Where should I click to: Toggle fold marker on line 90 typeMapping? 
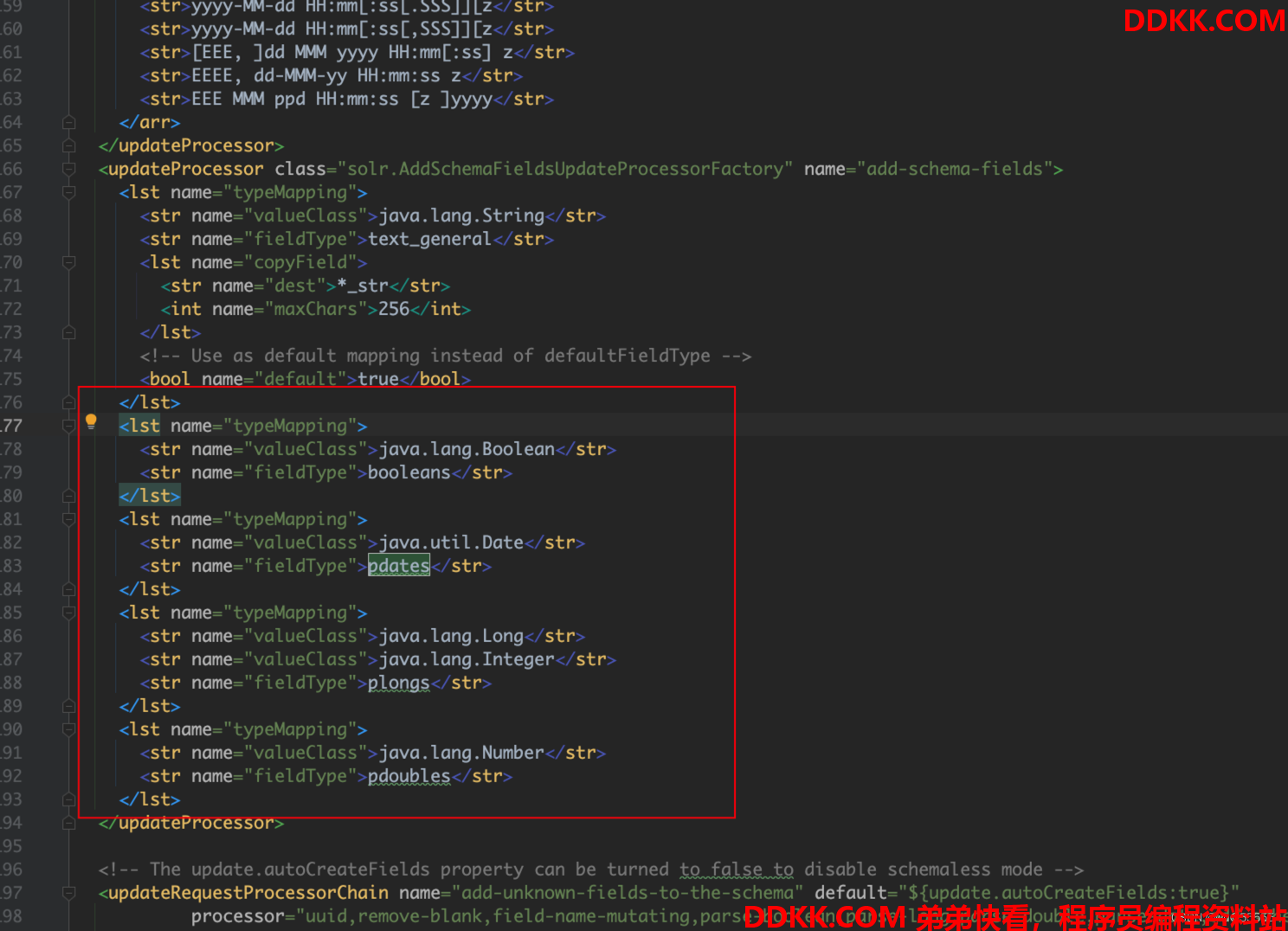pos(69,729)
